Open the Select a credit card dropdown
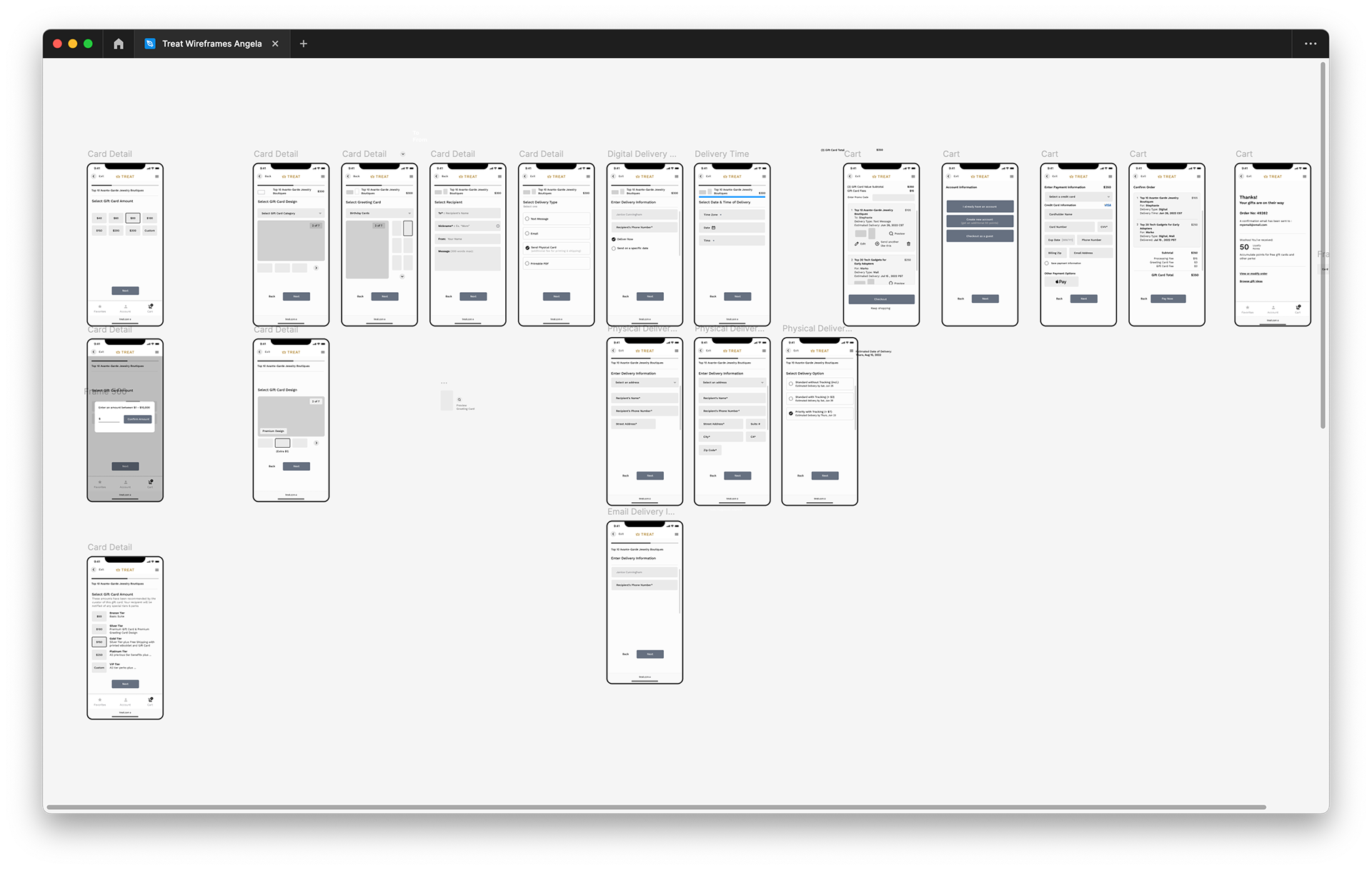 [1078, 196]
